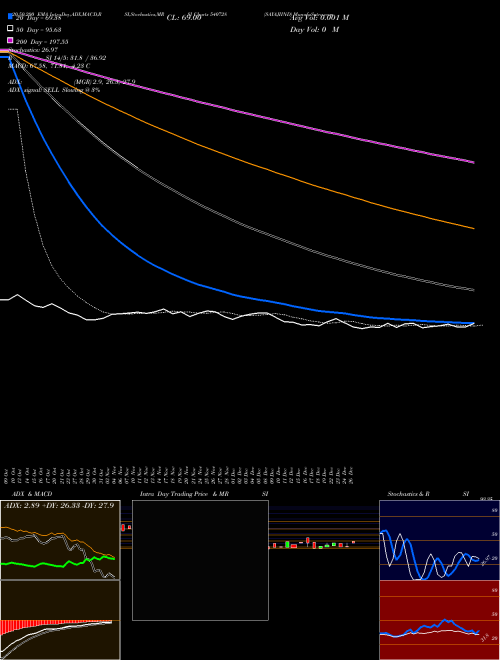Click the right end of the orange moving-average line
Screen dimensions: 500x660
[x=473, y=228]
